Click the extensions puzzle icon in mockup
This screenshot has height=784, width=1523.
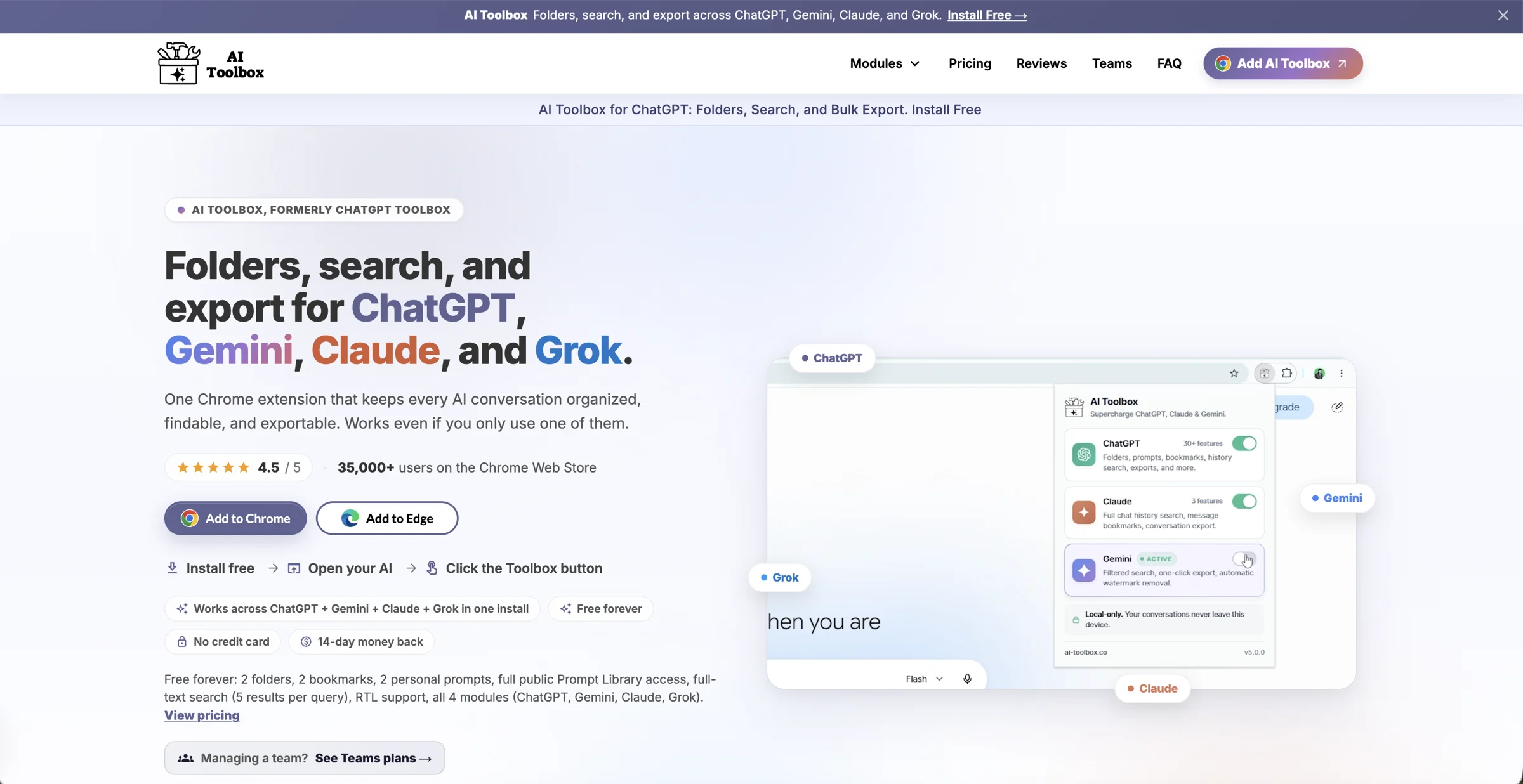(x=1287, y=374)
